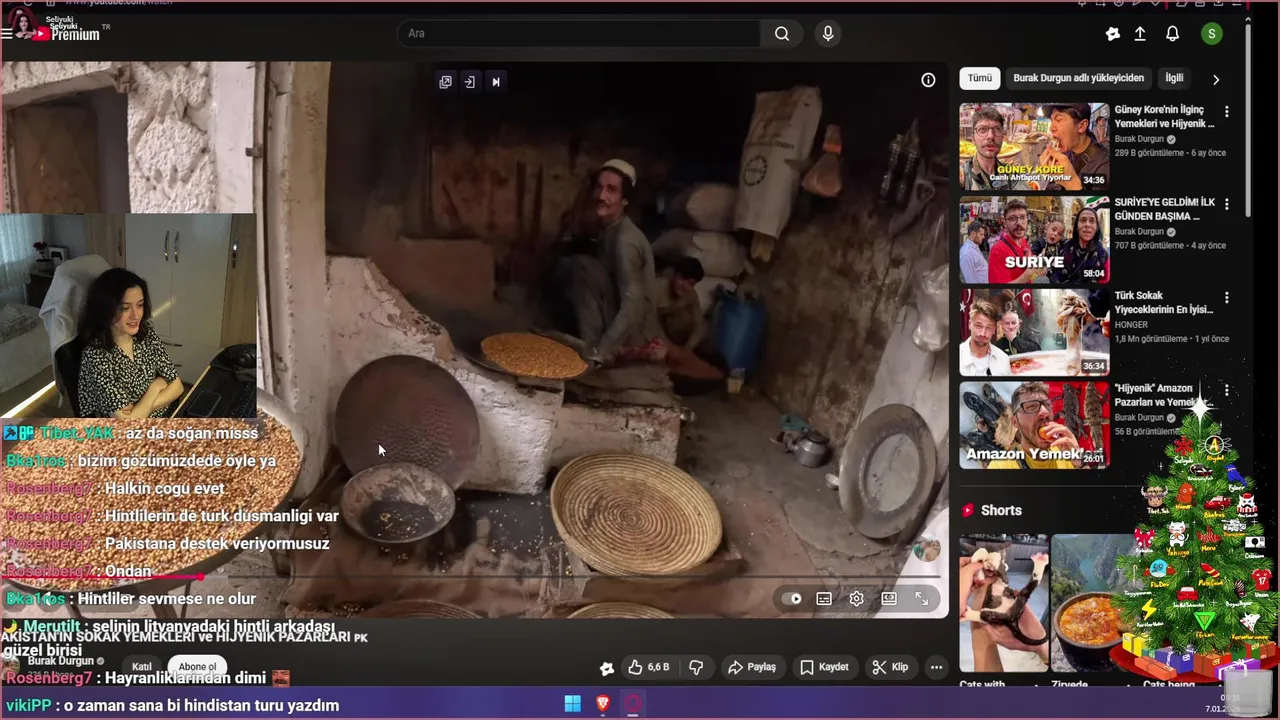Expand more filter chips with right chevron
This screenshot has height=720, width=1280.
click(1216, 79)
